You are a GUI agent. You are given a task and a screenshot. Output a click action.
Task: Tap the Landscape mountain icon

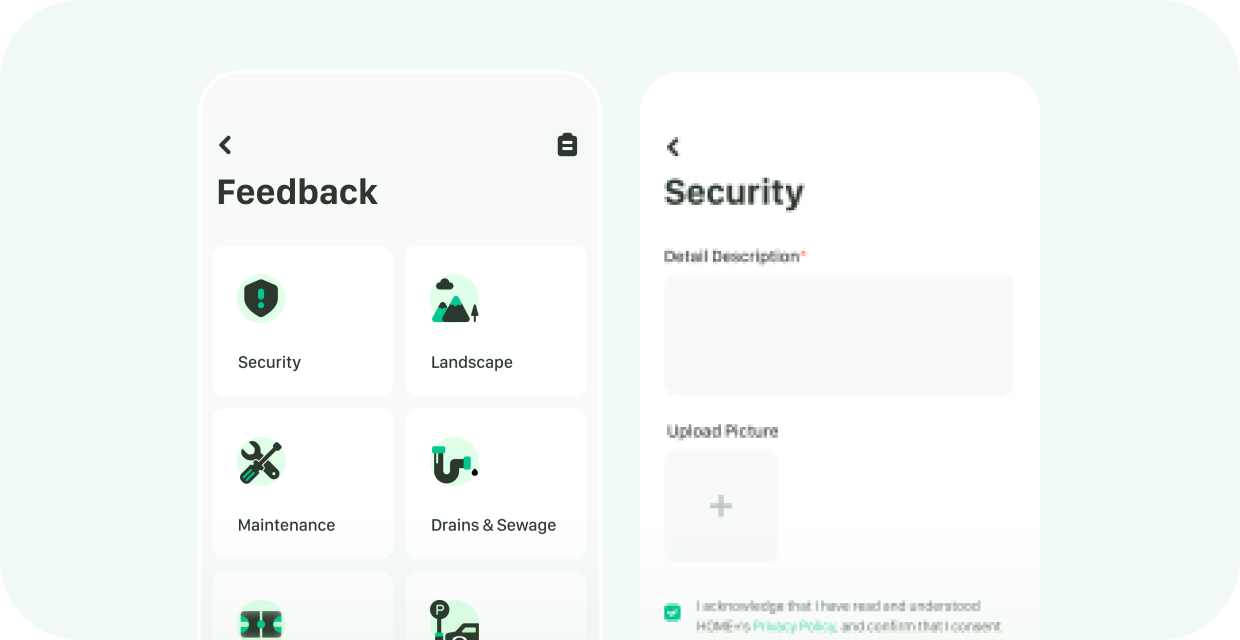tap(455, 299)
